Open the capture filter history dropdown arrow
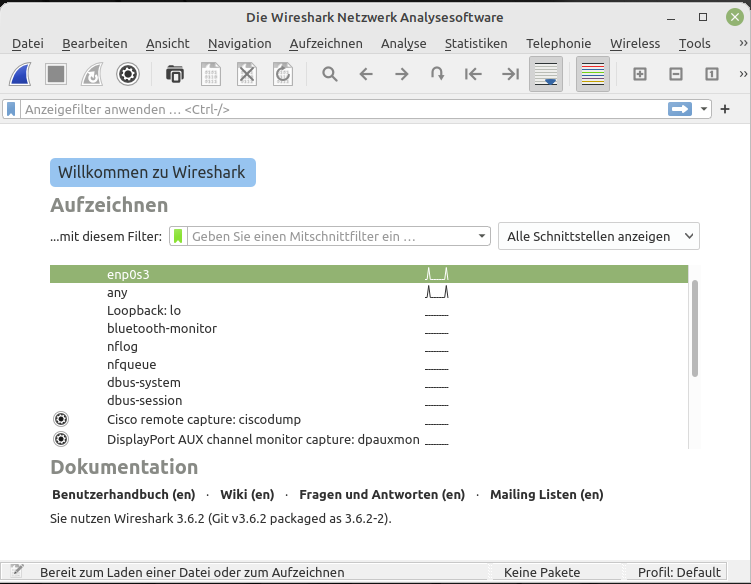The height and width of the screenshot is (584, 751). [x=482, y=236]
